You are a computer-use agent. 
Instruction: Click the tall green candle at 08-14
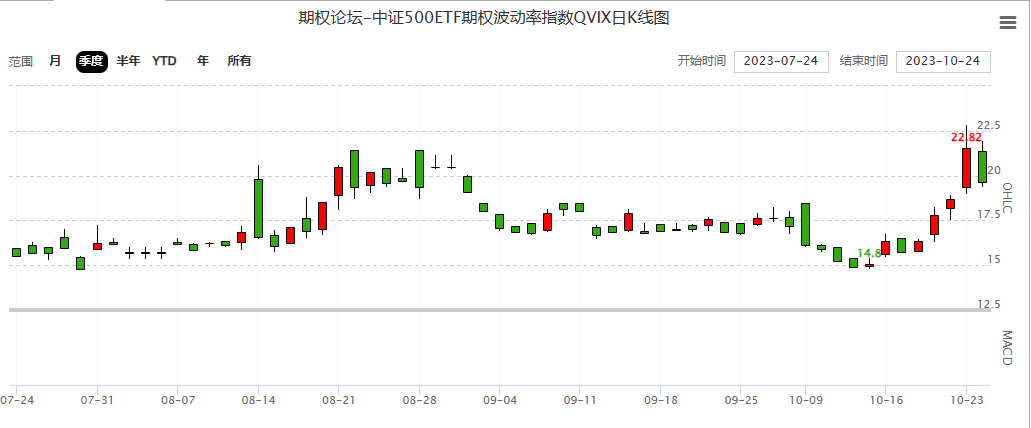click(258, 208)
